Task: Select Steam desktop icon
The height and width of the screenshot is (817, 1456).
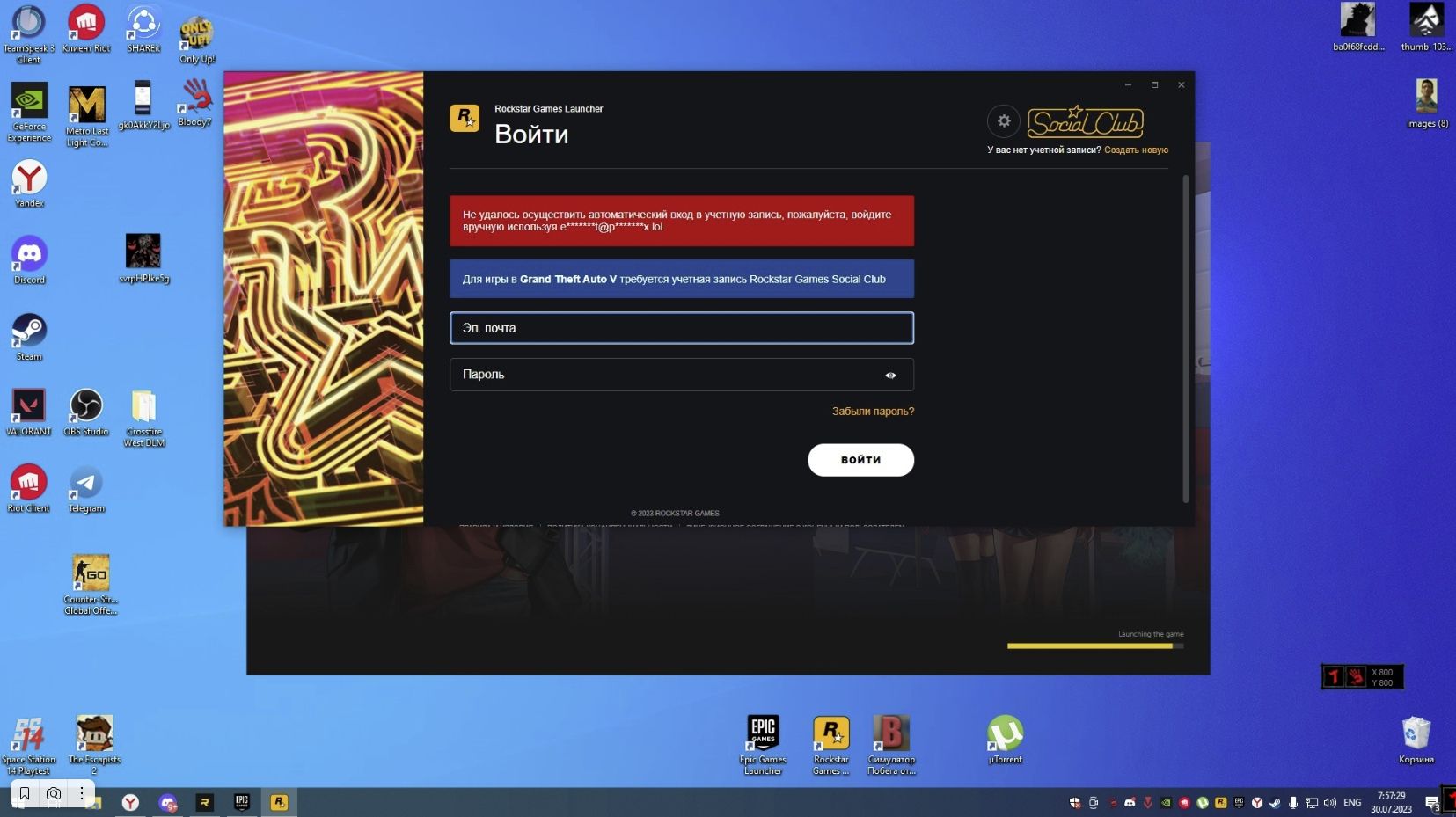Action: (29, 337)
